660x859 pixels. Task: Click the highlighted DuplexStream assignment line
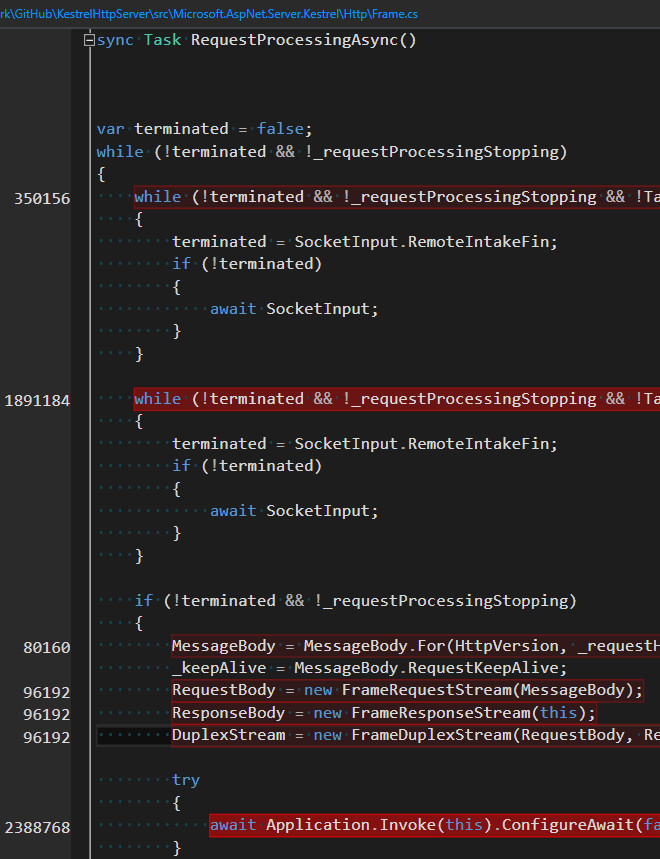coord(415,735)
